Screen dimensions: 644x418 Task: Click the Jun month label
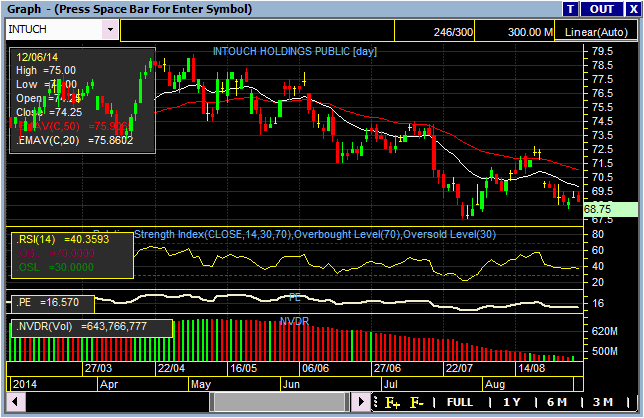(291, 385)
